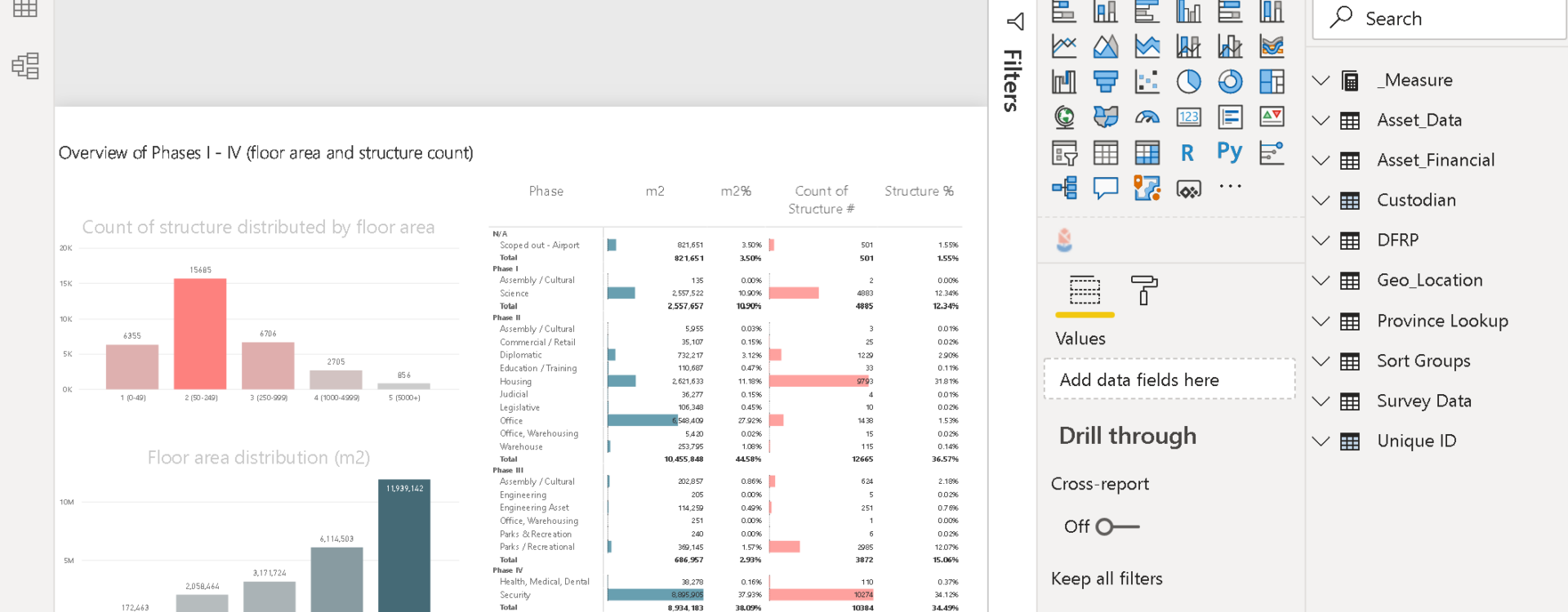This screenshot has height=612, width=1568.
Task: Select the Pie chart visual
Action: click(x=1188, y=82)
